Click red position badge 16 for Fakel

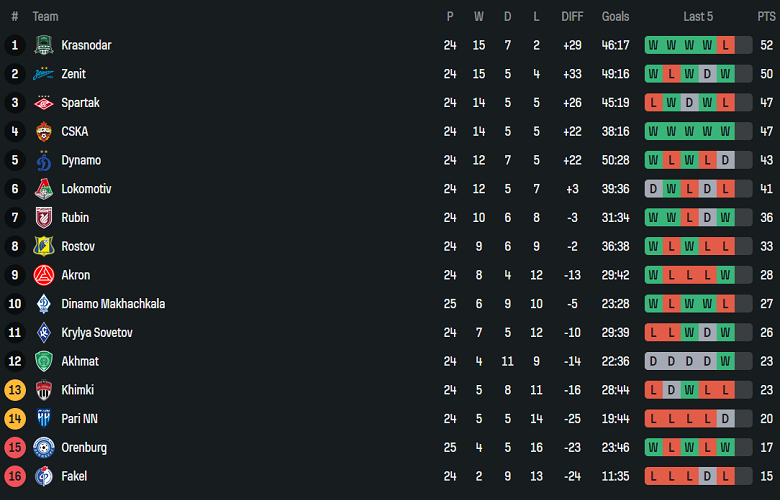pos(15,476)
